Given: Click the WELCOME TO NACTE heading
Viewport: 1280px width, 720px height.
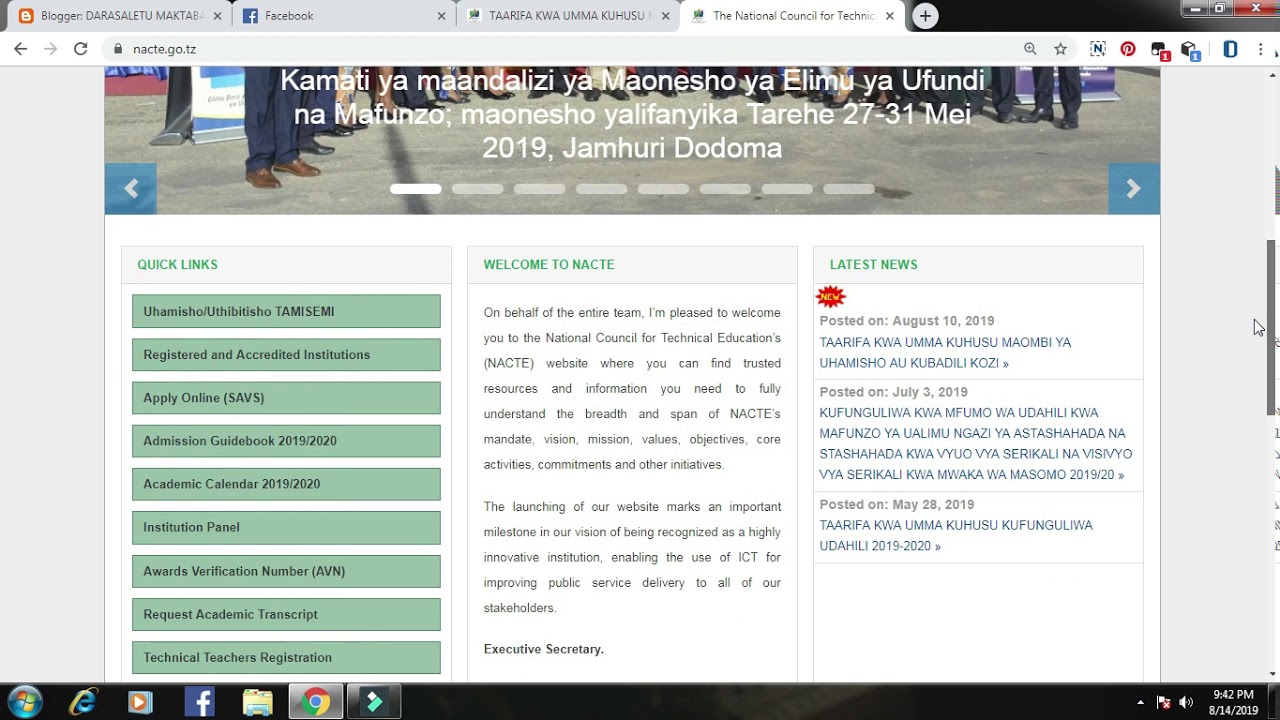Looking at the screenshot, I should (549, 264).
